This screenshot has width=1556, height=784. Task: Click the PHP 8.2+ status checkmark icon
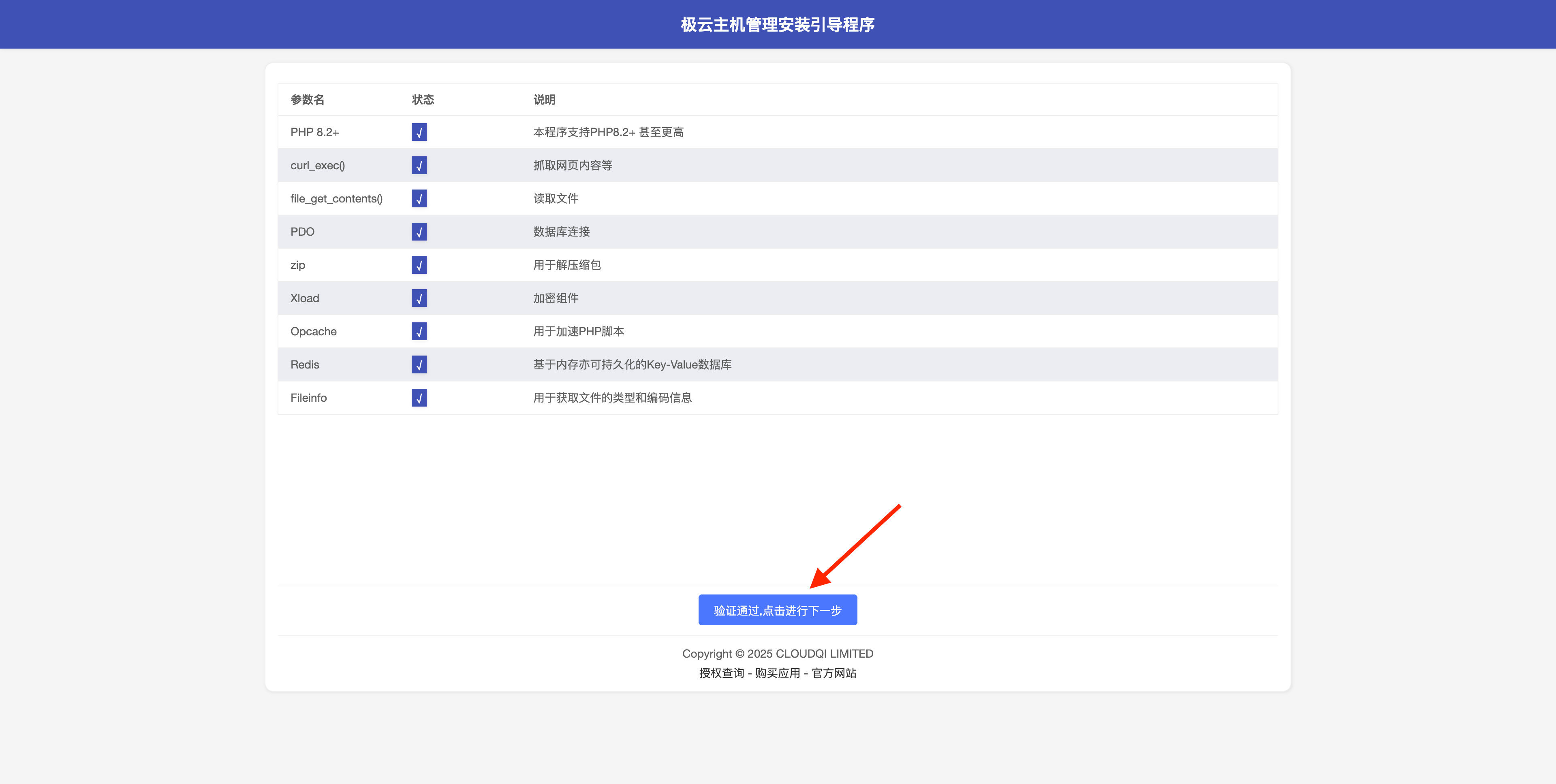click(419, 132)
